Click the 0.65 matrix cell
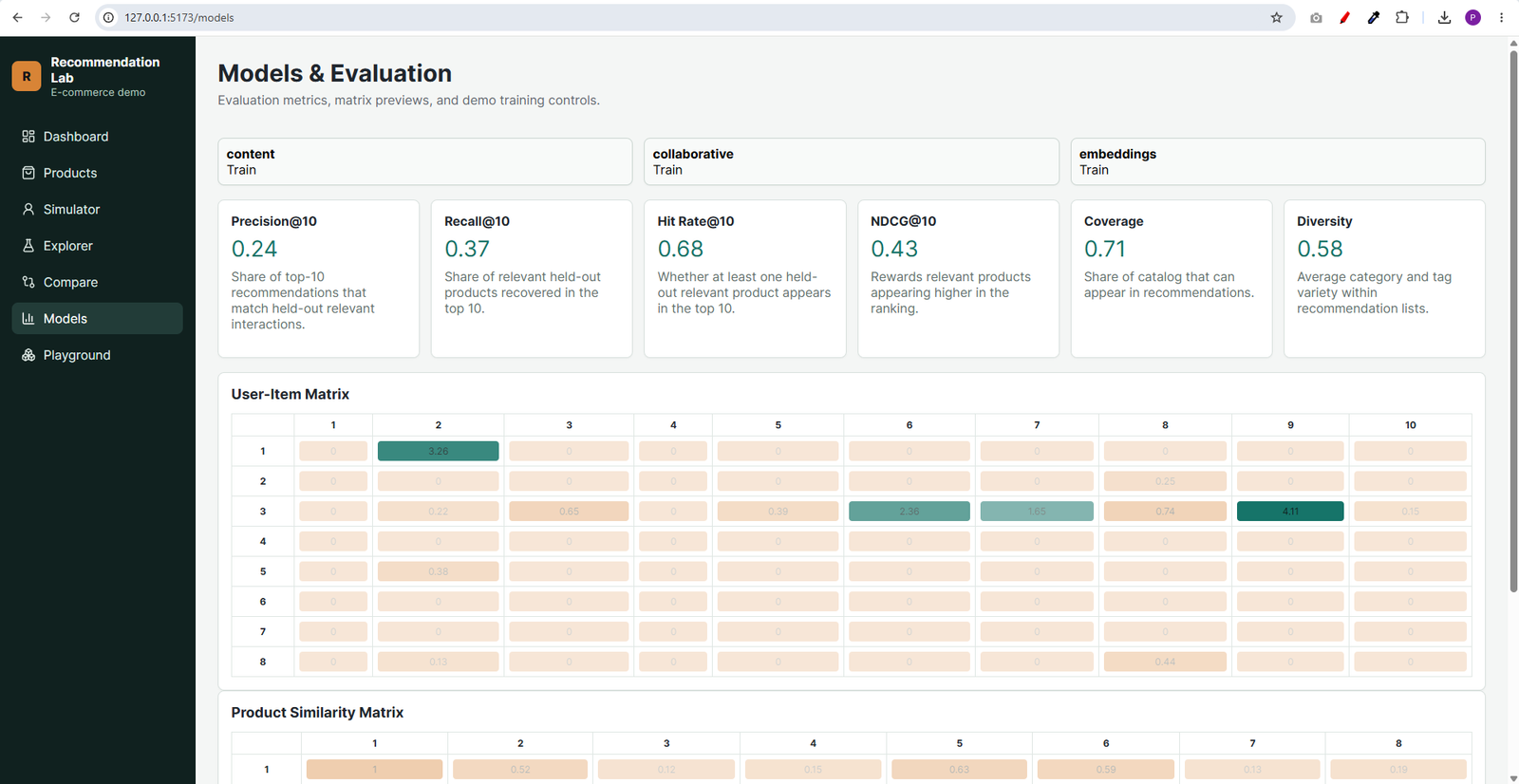 pos(569,511)
